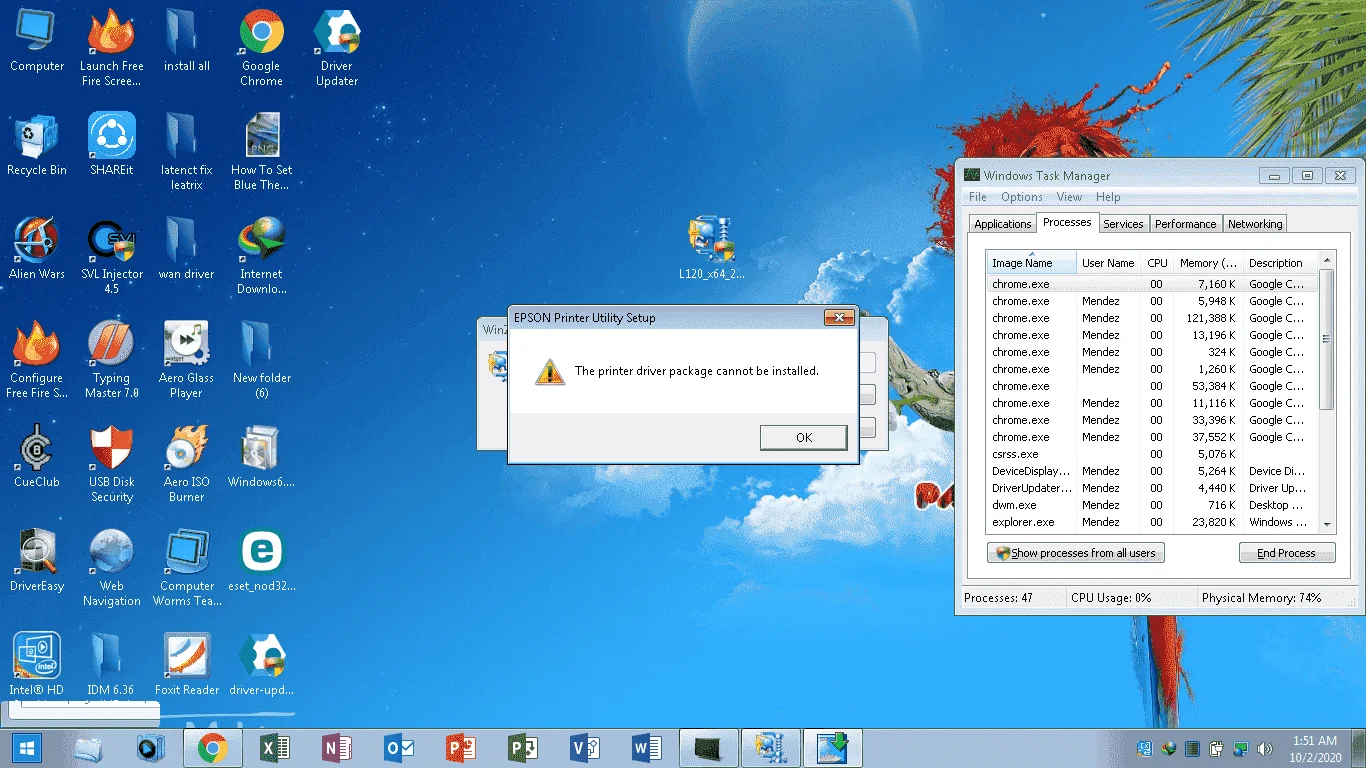
Task: Open Launch Free Fire Screen shortcut
Action: pos(112,47)
